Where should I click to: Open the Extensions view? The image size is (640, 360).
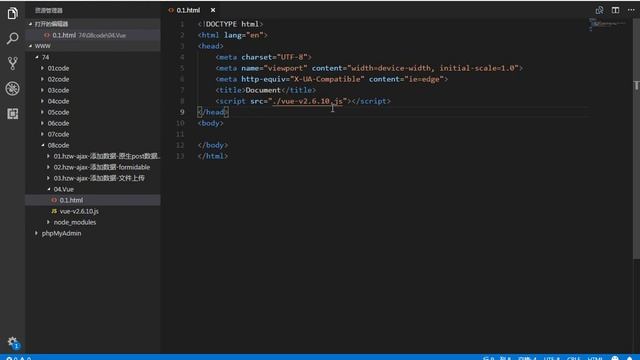point(13,113)
